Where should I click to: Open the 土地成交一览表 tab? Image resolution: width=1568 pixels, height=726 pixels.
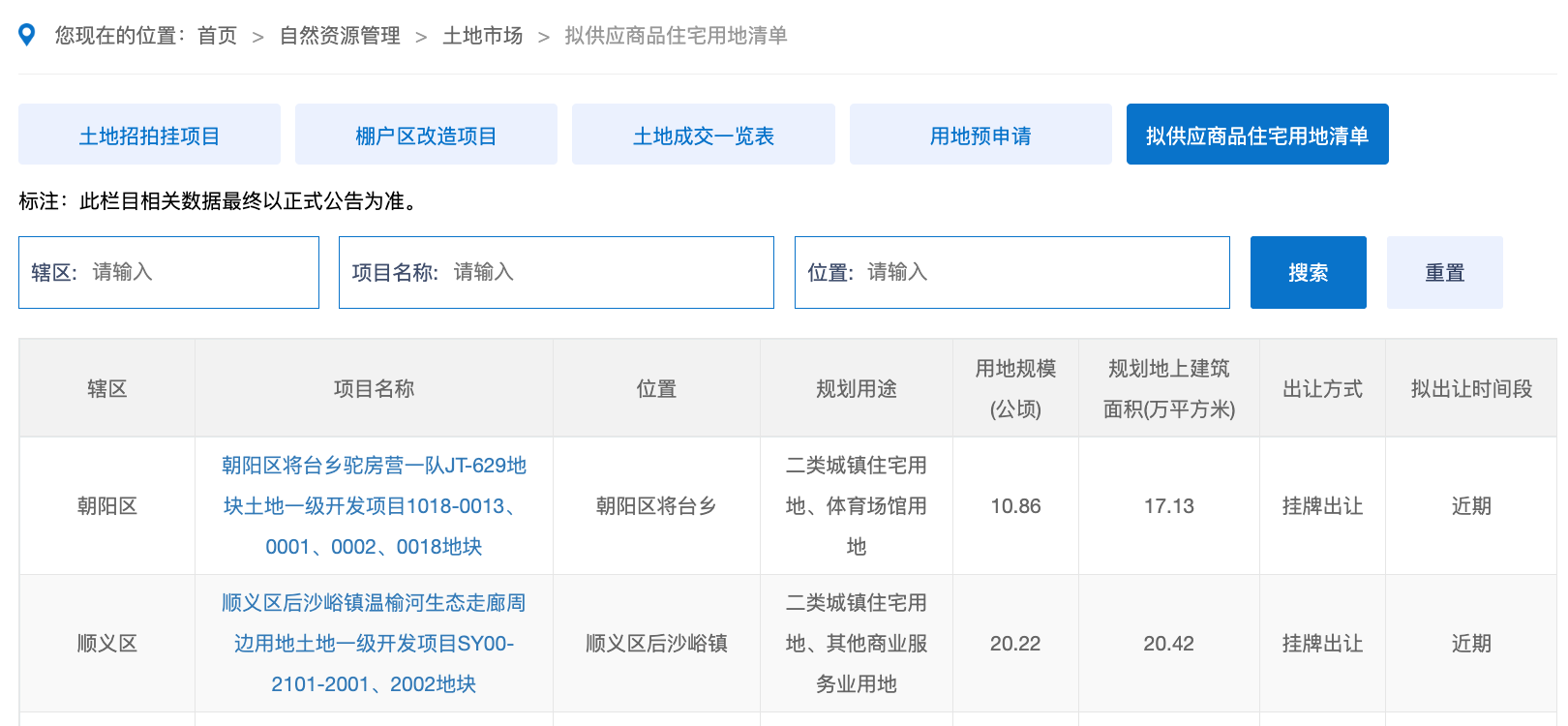[704, 135]
